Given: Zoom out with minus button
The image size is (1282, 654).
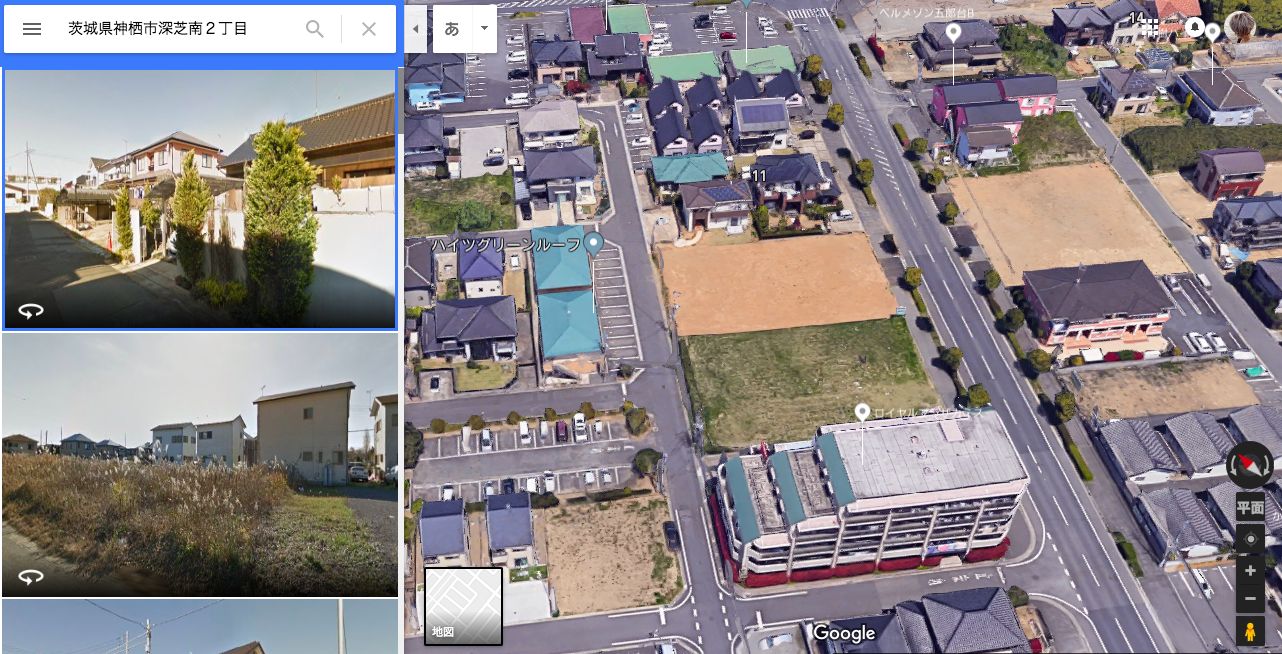Looking at the screenshot, I should click(x=1250, y=599).
